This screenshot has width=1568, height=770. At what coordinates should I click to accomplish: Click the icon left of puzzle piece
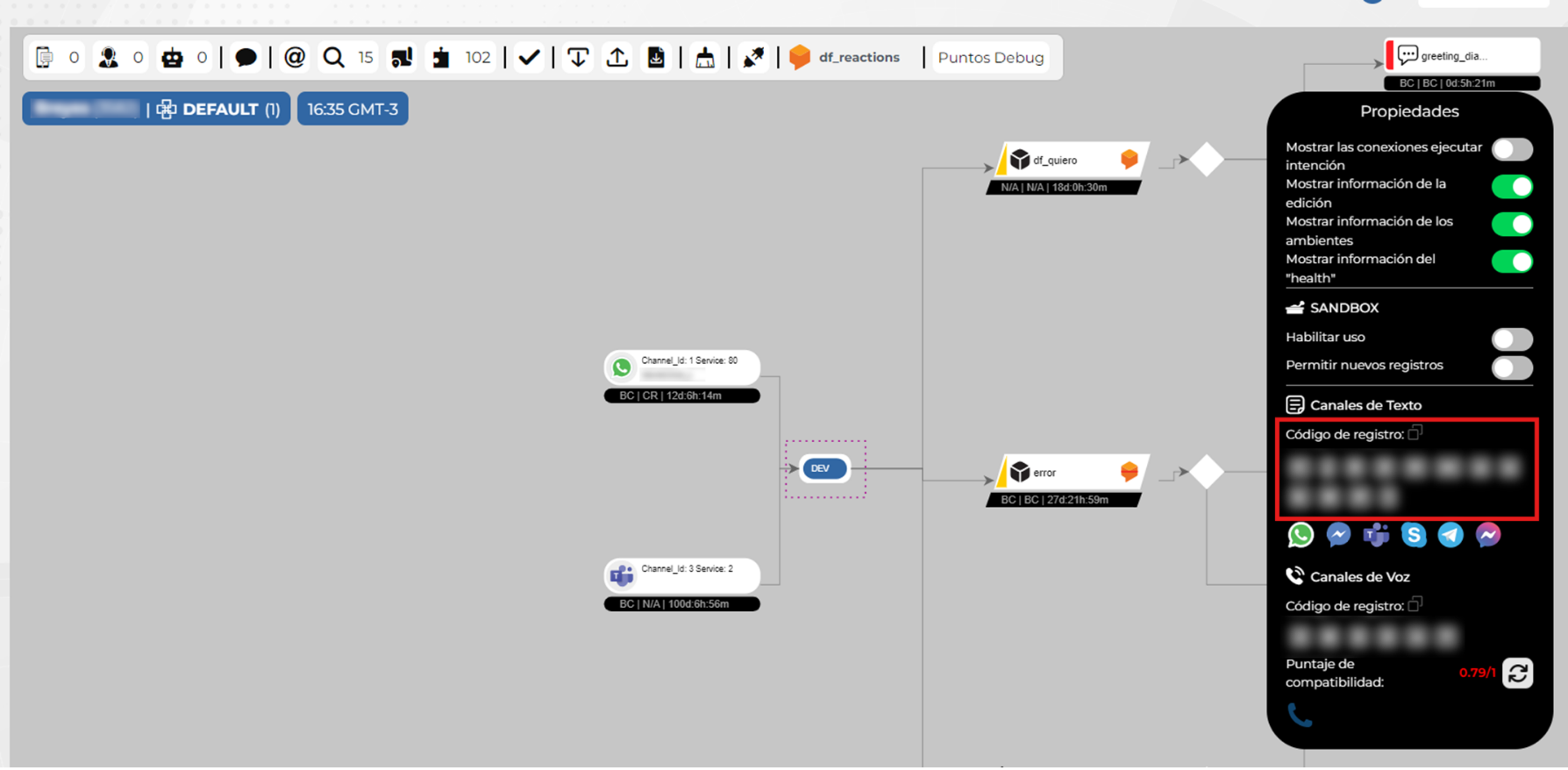point(402,58)
